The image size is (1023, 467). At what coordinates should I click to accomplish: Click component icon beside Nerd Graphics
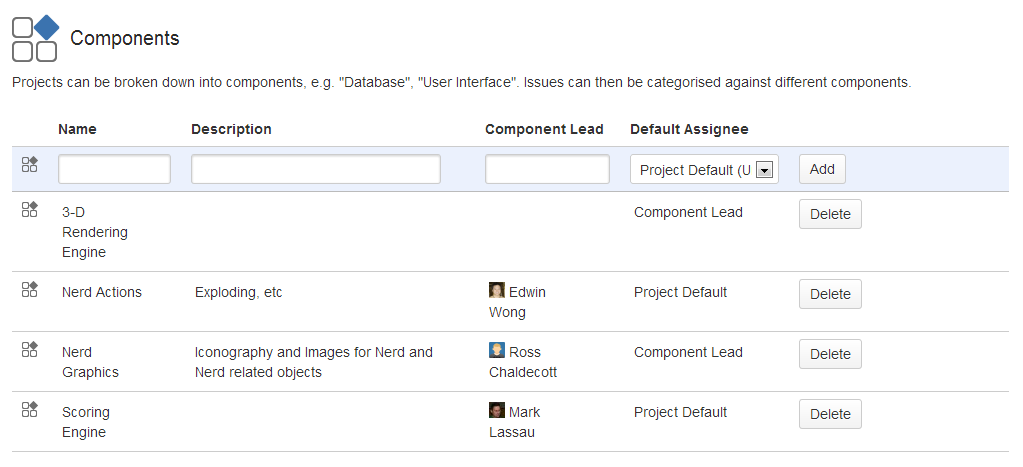point(30,349)
